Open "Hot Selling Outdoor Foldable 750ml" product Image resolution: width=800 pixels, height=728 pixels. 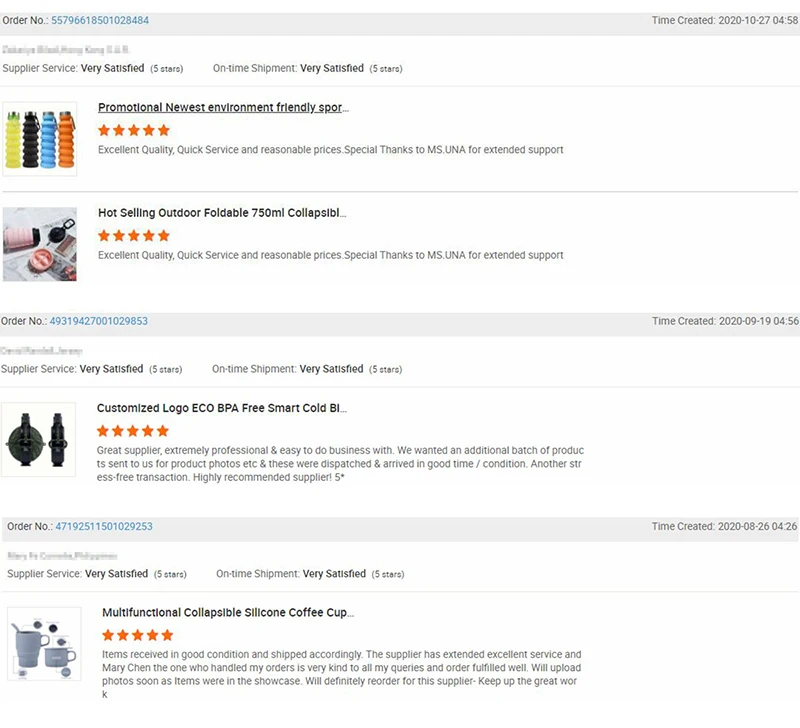[x=222, y=213]
